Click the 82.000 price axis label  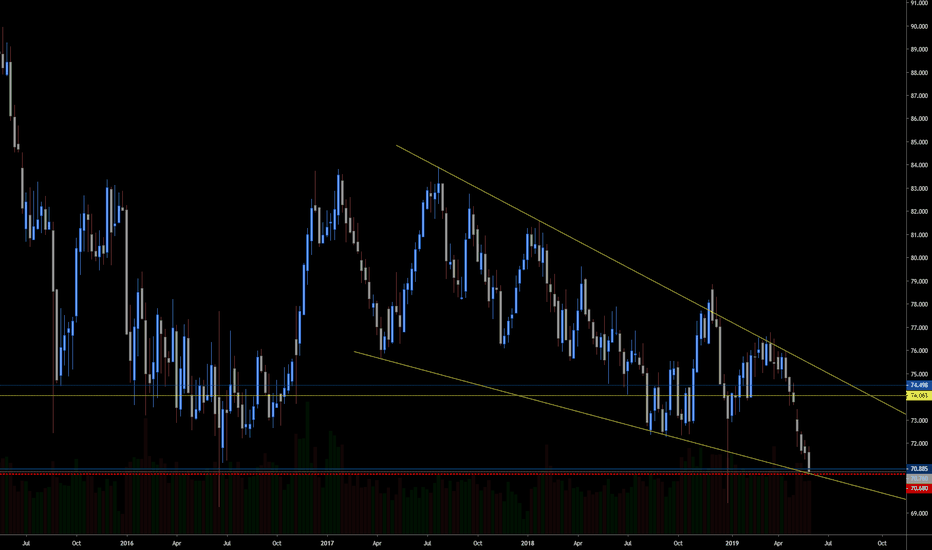tap(919, 212)
